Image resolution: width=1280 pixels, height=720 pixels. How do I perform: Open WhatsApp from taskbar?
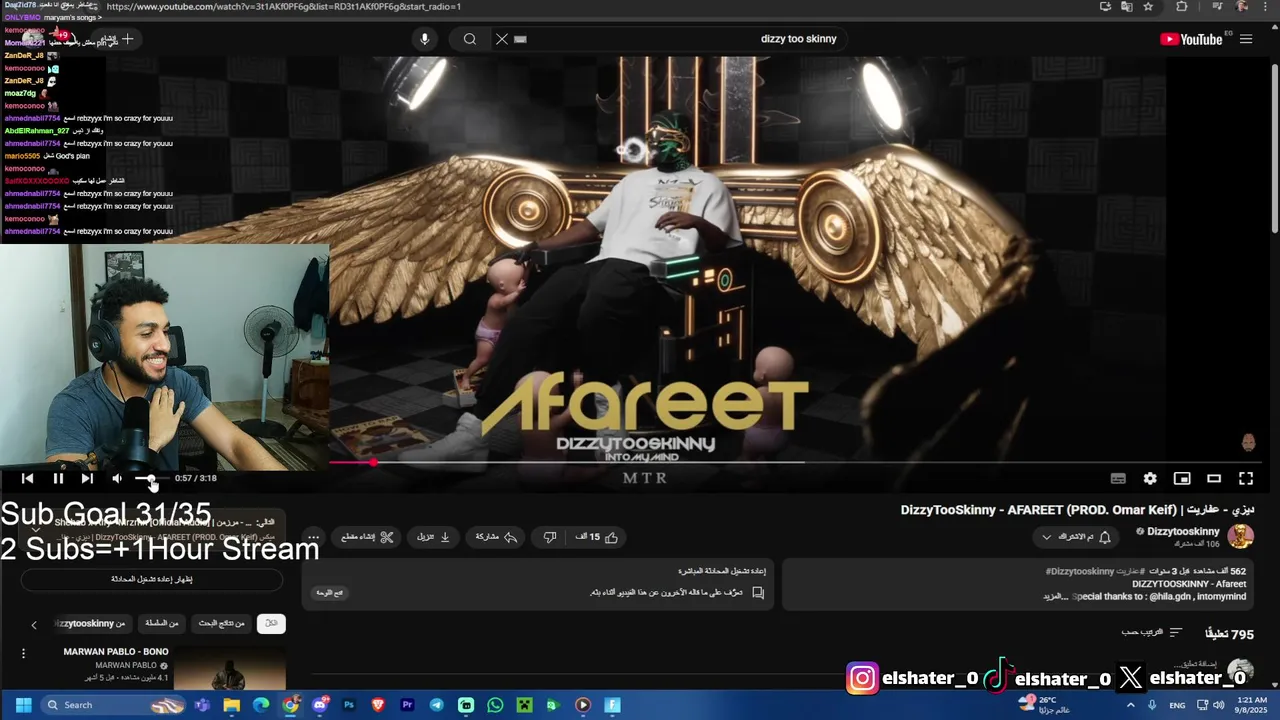click(x=495, y=705)
